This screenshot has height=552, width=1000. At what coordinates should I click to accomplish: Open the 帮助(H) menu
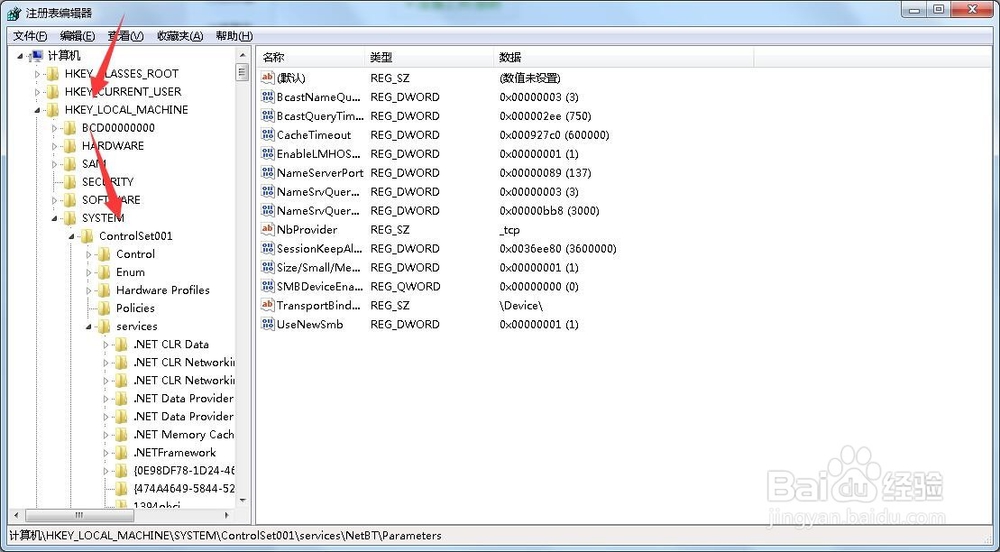[x=234, y=36]
